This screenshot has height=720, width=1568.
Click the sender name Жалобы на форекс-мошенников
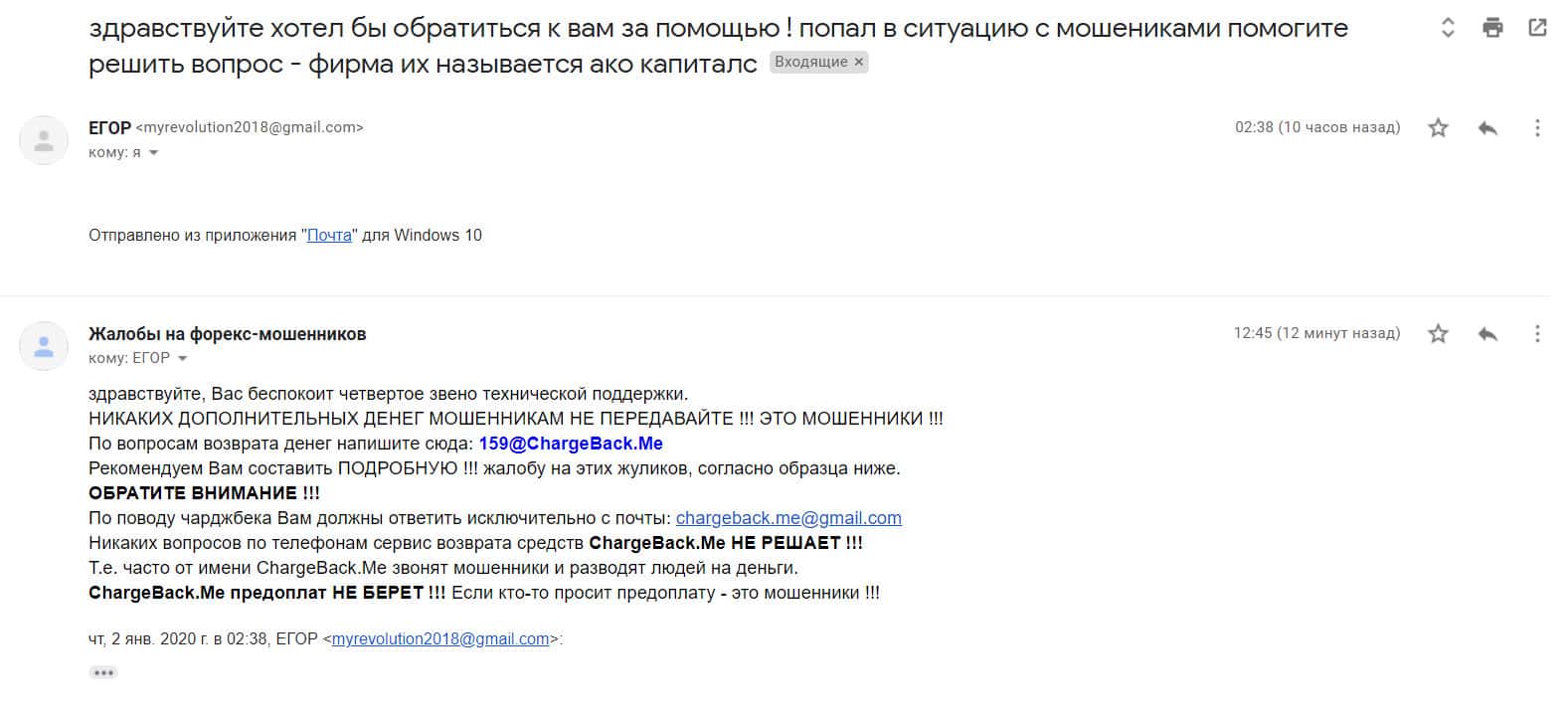(227, 334)
